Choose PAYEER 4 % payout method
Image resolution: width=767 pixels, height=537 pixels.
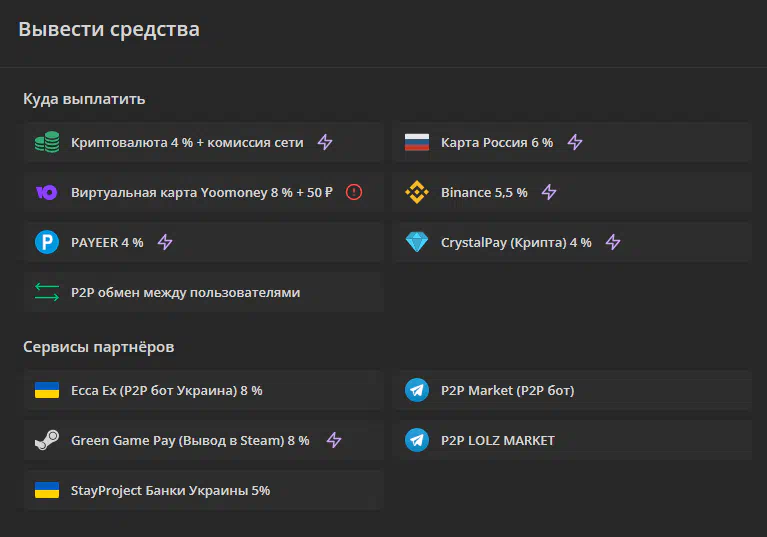pyautogui.click(x=203, y=242)
